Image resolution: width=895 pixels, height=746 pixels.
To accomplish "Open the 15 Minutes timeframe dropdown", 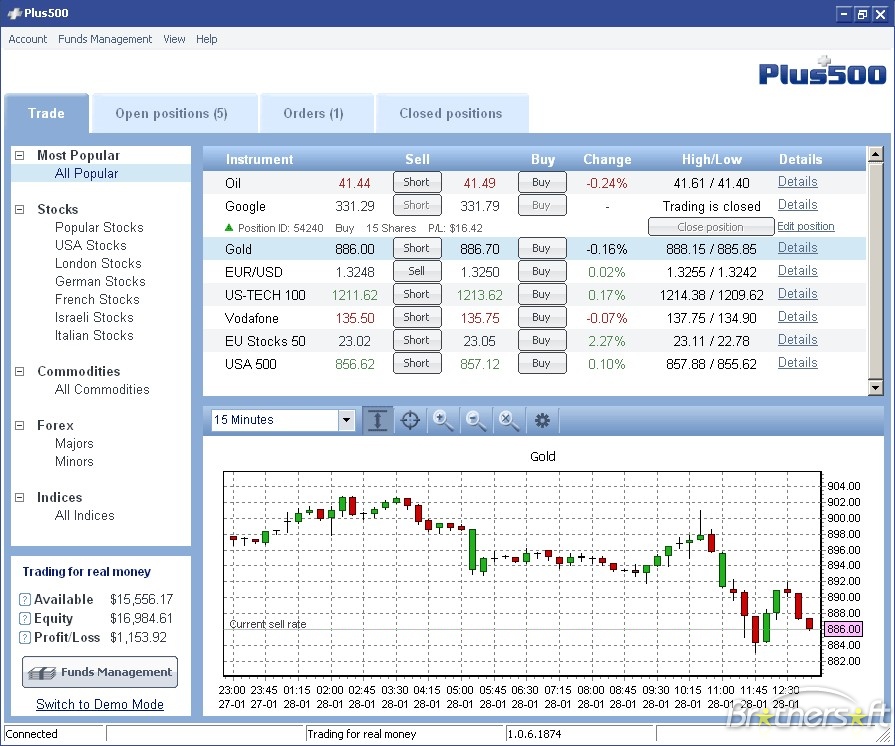I will pyautogui.click(x=346, y=420).
